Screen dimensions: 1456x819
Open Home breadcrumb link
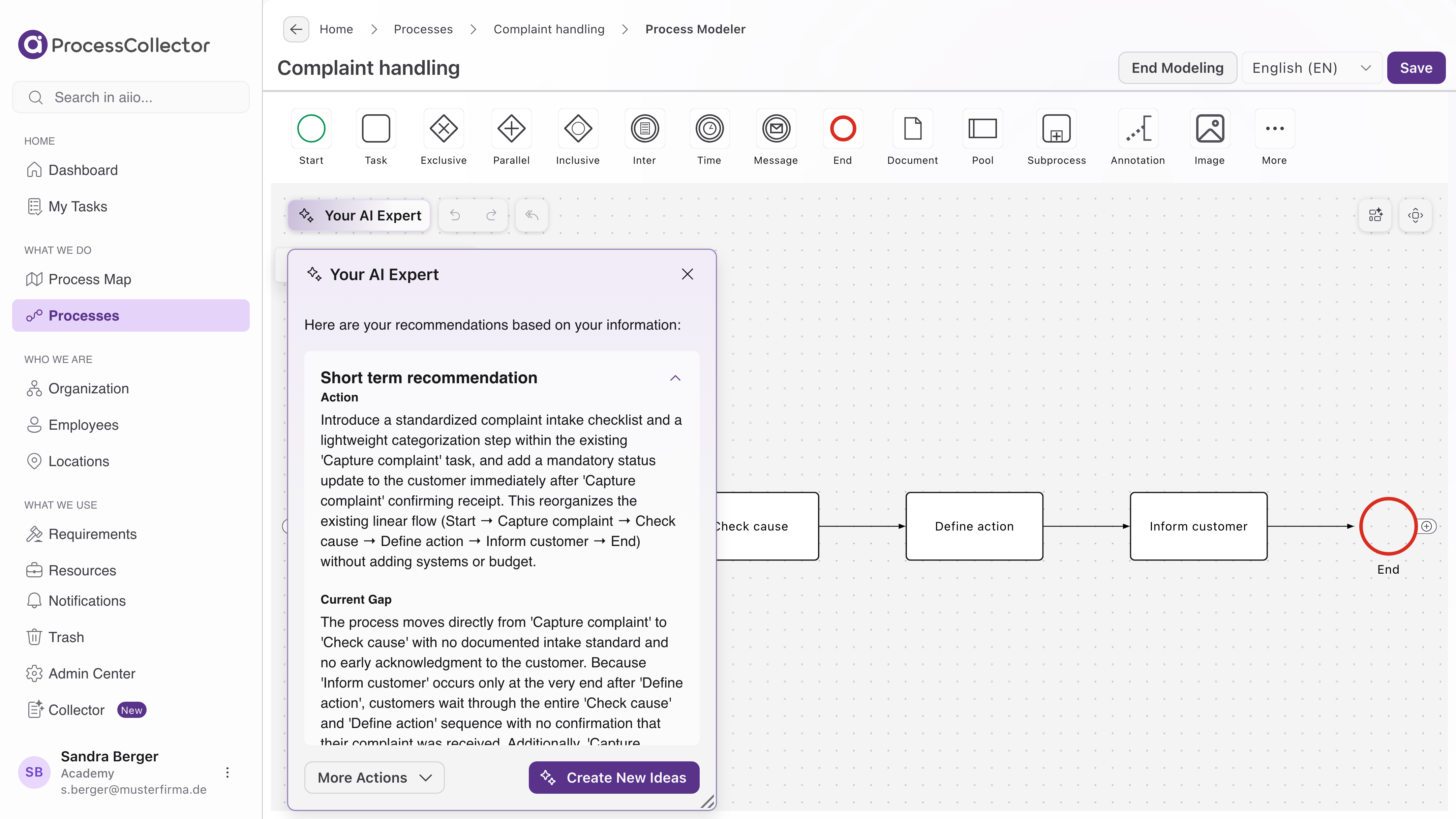[336, 29]
